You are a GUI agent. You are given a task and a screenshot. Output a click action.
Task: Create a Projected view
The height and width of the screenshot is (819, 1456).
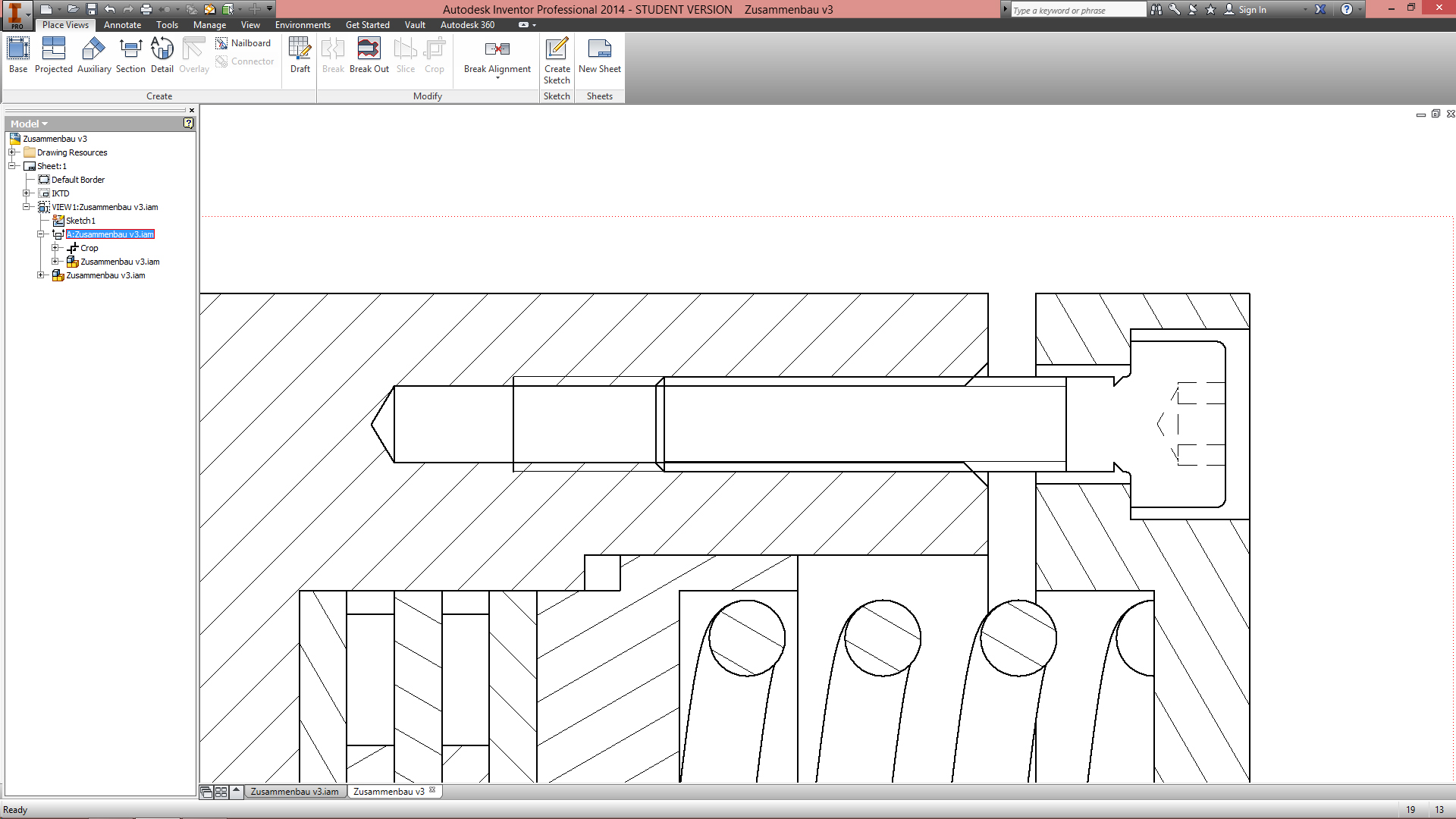tap(53, 53)
